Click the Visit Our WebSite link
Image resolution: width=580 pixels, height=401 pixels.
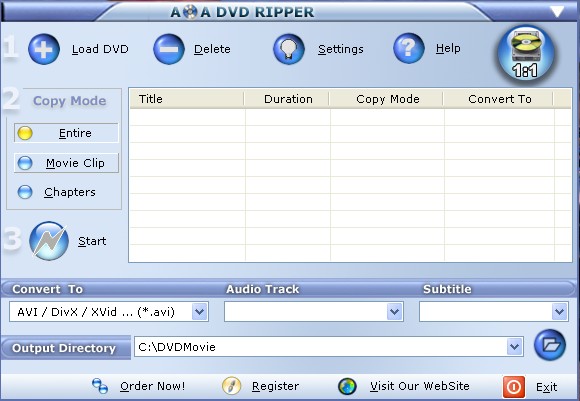pyautogui.click(x=420, y=386)
